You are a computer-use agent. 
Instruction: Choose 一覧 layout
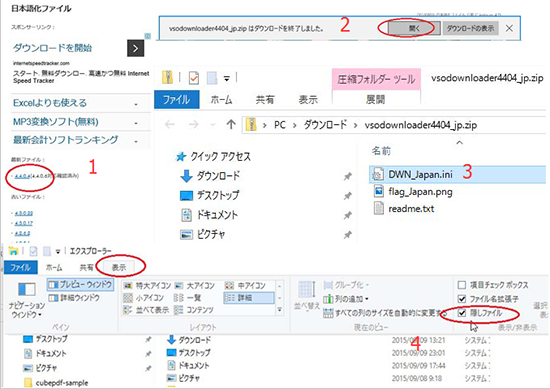coord(187,298)
